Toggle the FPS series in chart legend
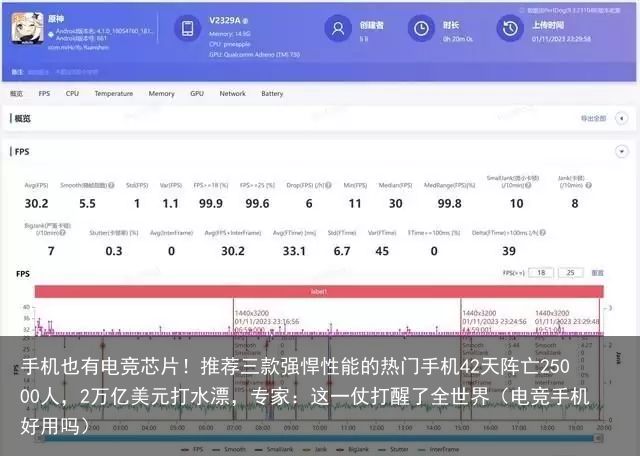 192,449
